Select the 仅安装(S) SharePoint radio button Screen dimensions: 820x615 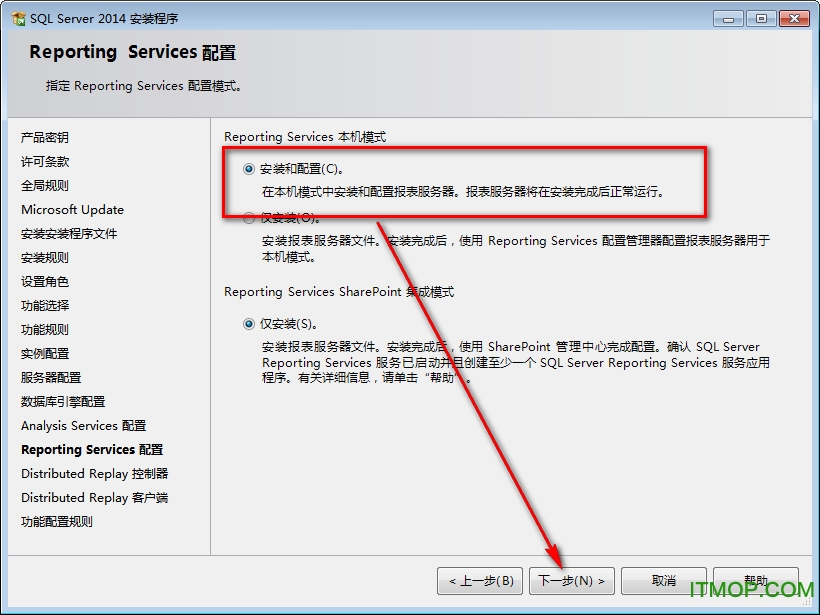(248, 324)
